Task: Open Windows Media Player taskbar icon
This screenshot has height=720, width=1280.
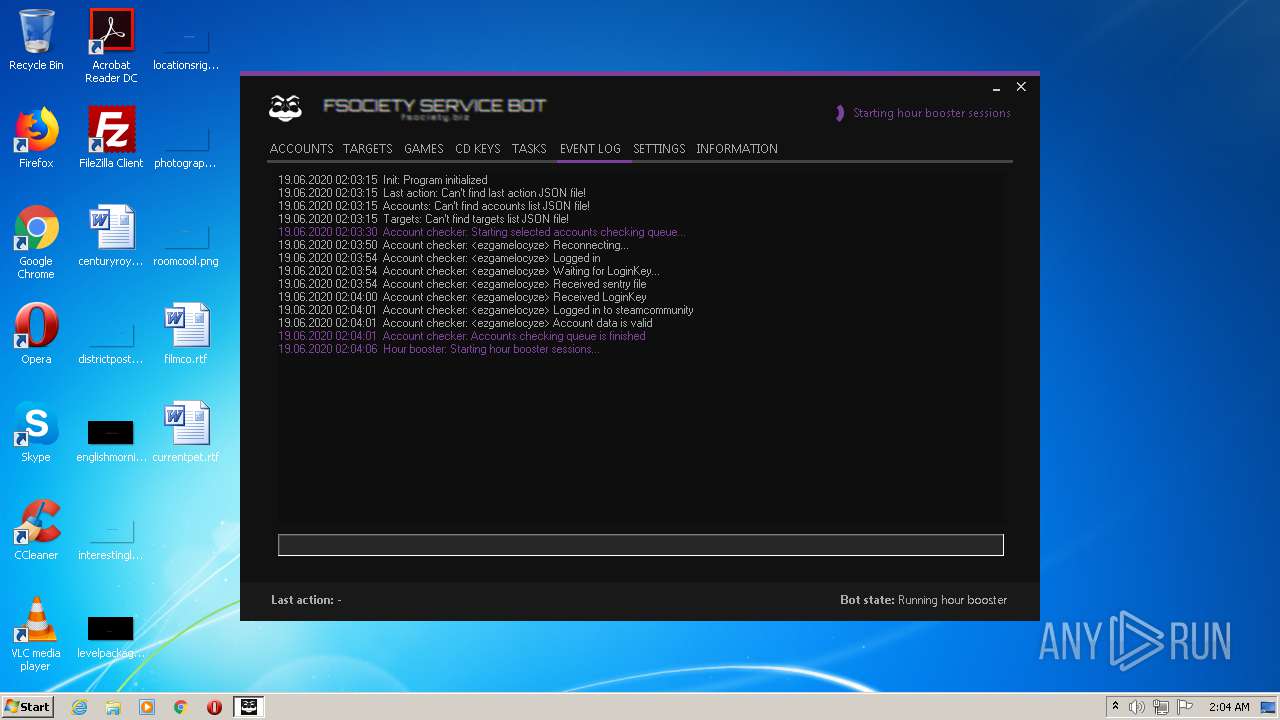Action: [x=147, y=707]
